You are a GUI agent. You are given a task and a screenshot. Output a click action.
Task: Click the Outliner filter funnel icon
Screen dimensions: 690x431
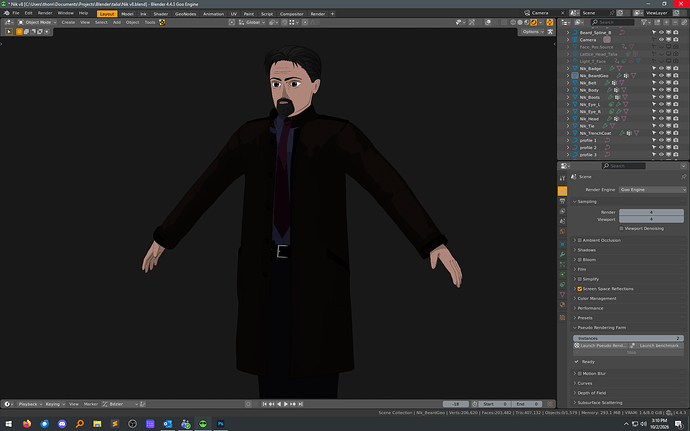644,22
